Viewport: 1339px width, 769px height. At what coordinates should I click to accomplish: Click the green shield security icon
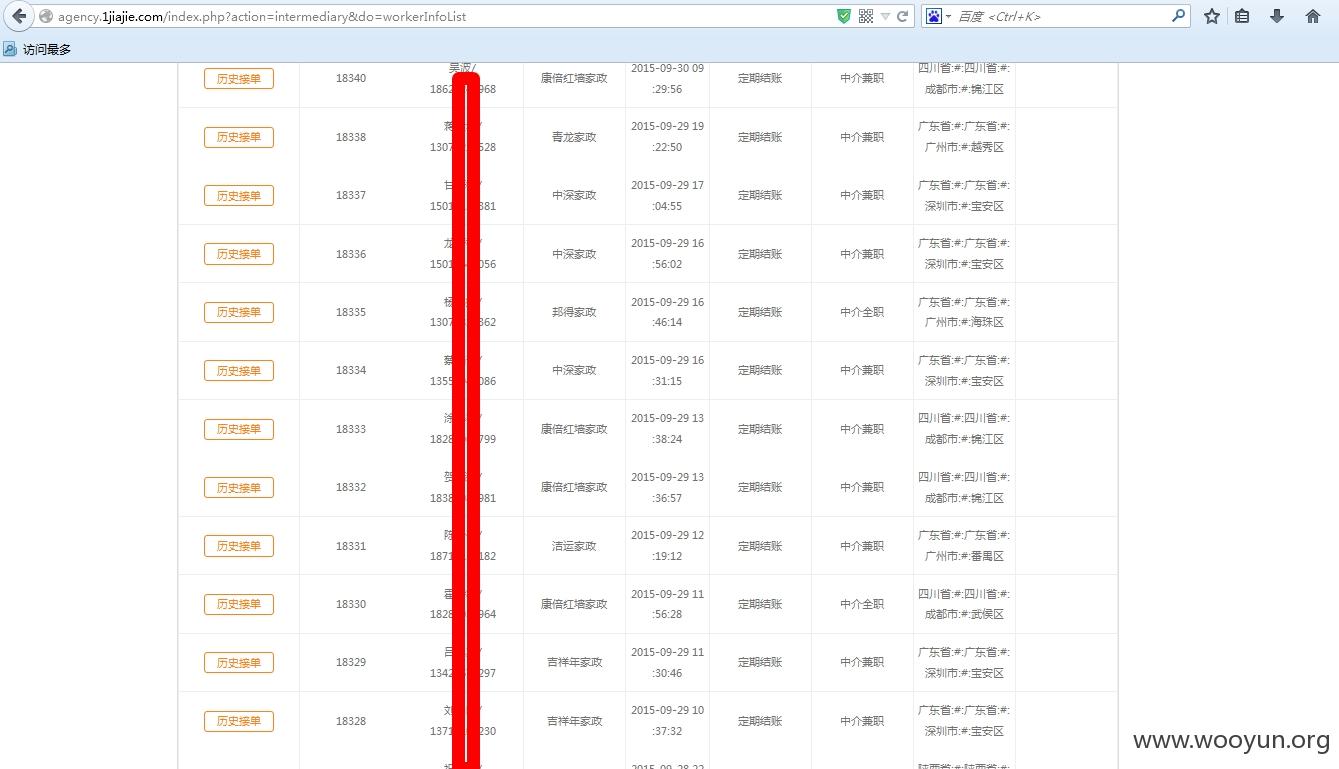pos(844,16)
